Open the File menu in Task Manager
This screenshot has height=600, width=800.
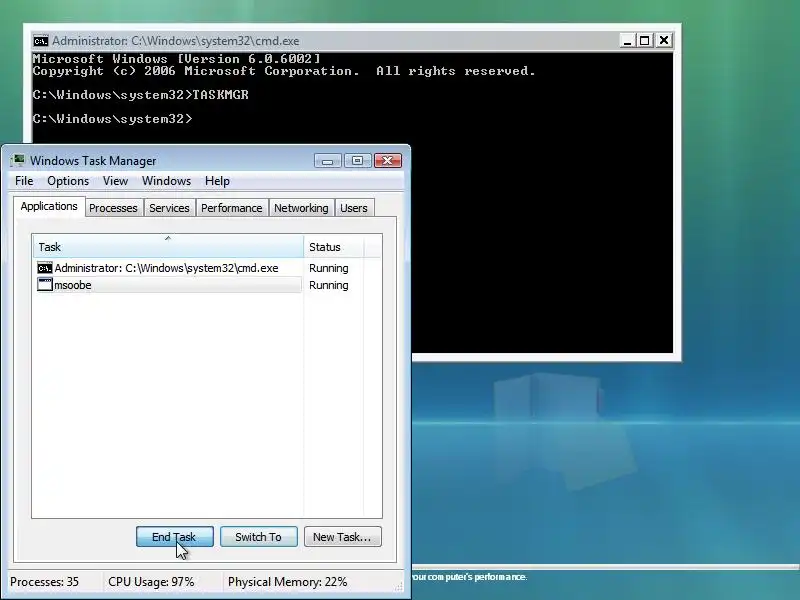[x=24, y=181]
